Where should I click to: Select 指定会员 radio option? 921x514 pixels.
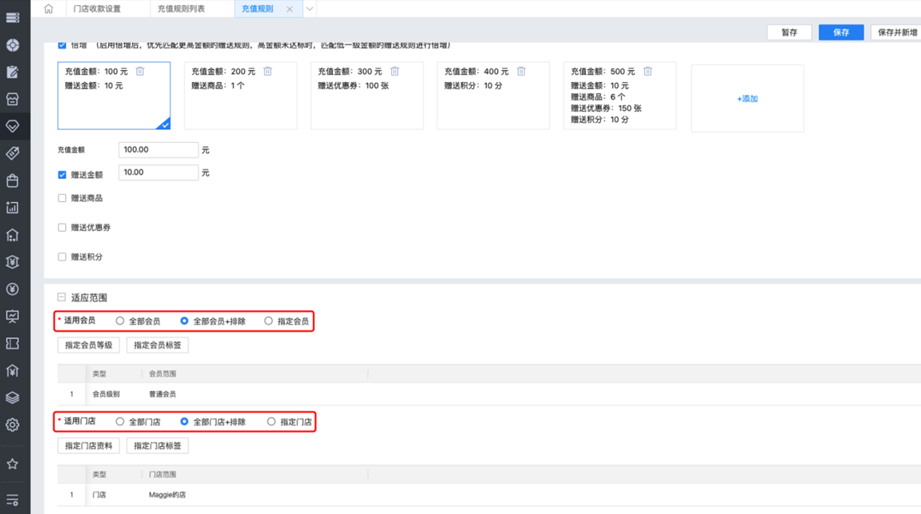pos(268,321)
